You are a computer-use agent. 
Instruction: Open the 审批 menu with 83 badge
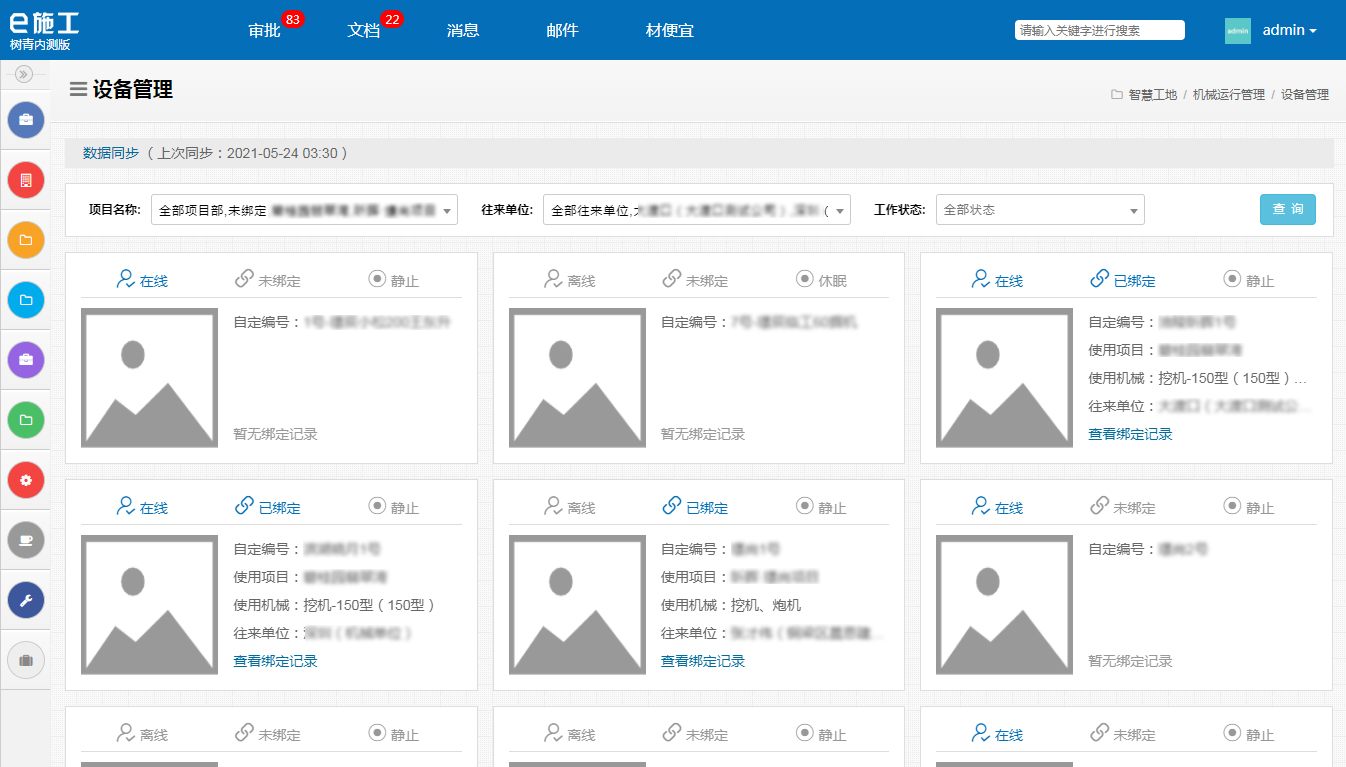(x=265, y=30)
